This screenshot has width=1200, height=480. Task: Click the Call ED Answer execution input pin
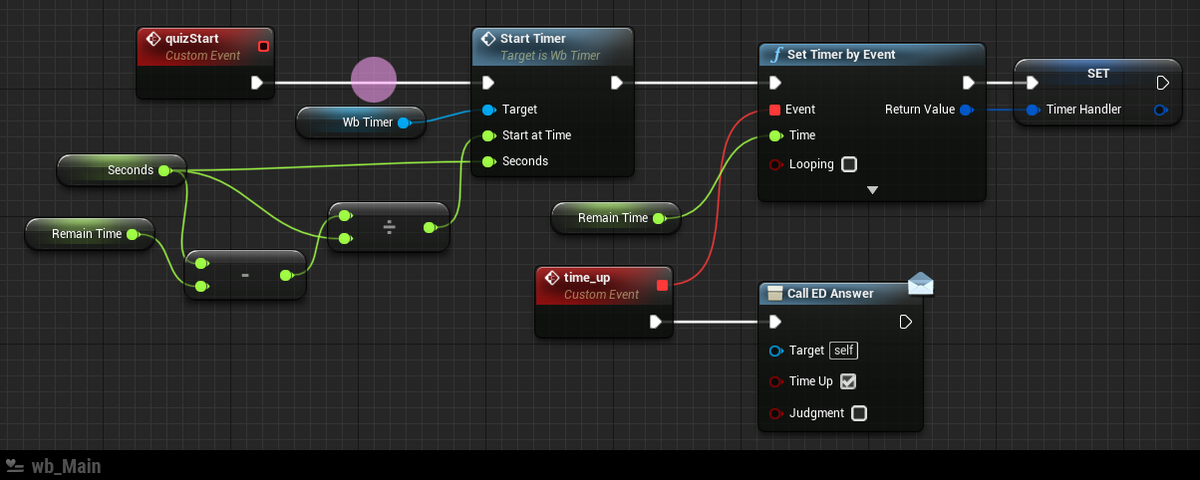(775, 321)
